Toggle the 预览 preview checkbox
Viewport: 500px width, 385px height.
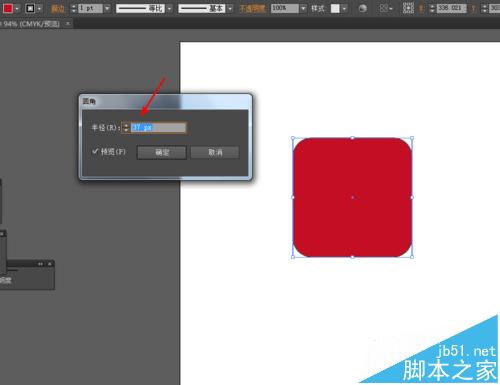coord(95,151)
